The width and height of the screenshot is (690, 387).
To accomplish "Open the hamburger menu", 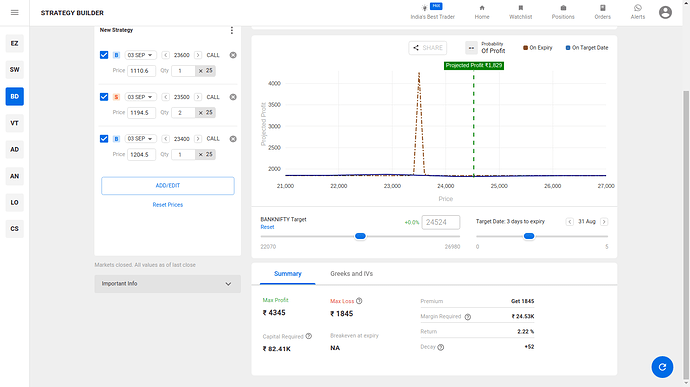I will tap(15, 12).
